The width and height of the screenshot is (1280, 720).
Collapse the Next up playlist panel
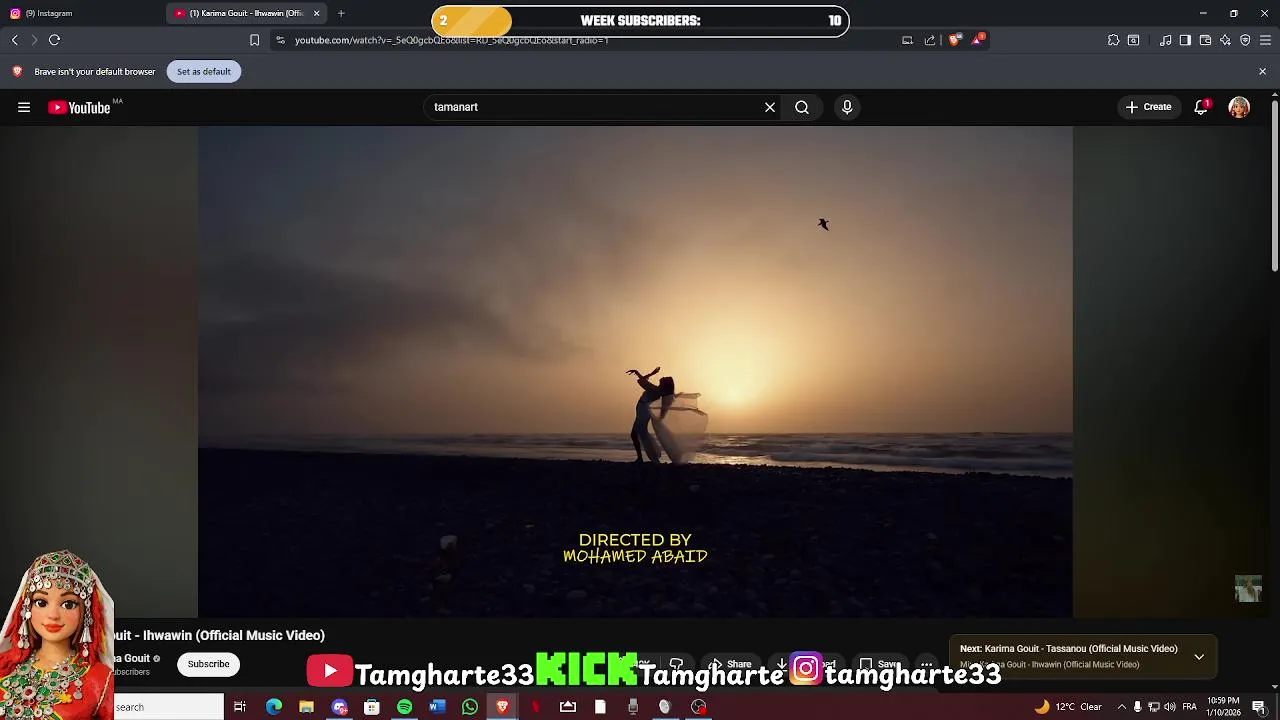[1199, 657]
